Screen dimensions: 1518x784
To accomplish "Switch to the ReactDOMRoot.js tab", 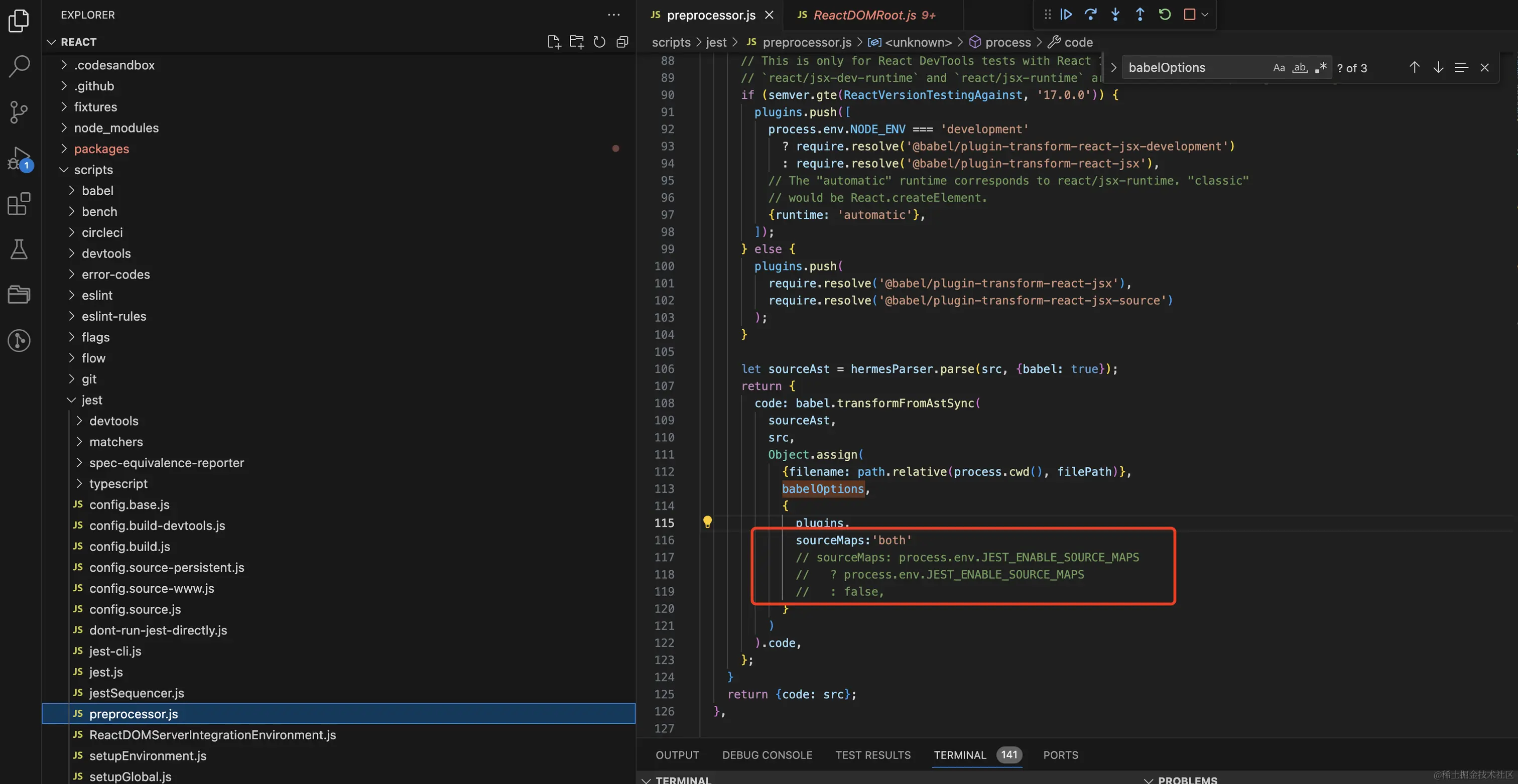I will [x=864, y=16].
